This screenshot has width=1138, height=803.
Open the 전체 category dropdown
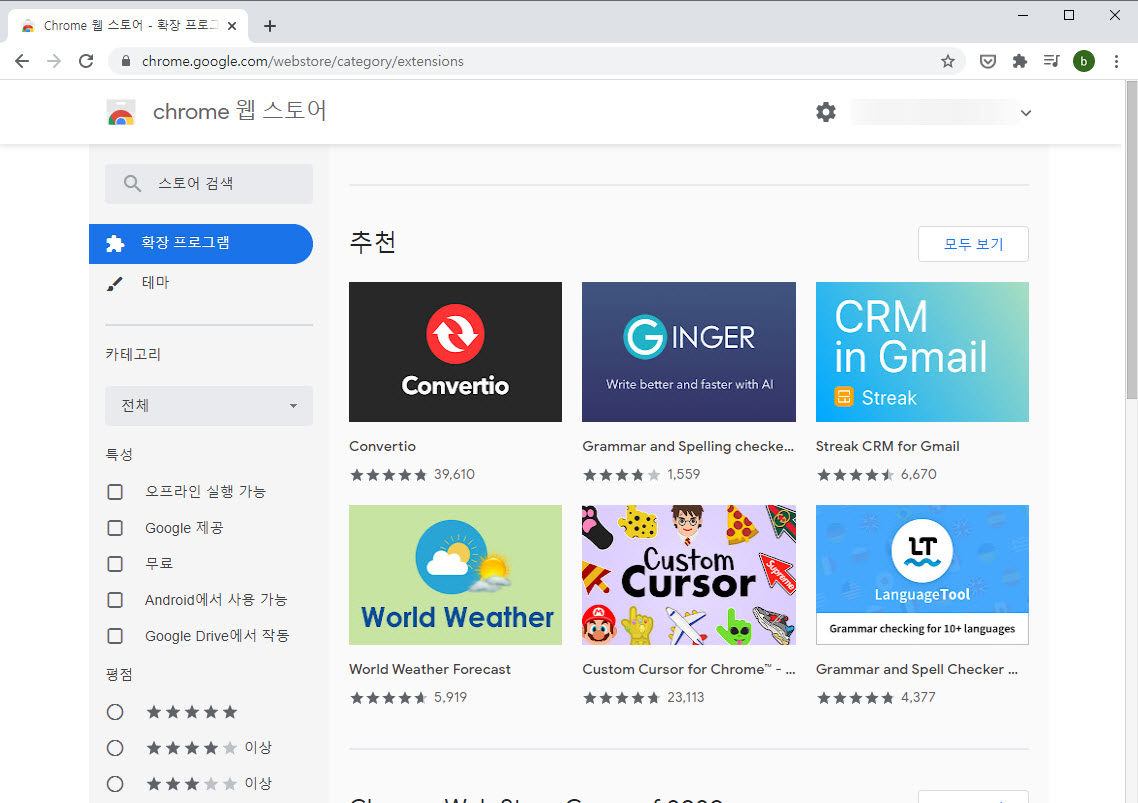point(209,405)
